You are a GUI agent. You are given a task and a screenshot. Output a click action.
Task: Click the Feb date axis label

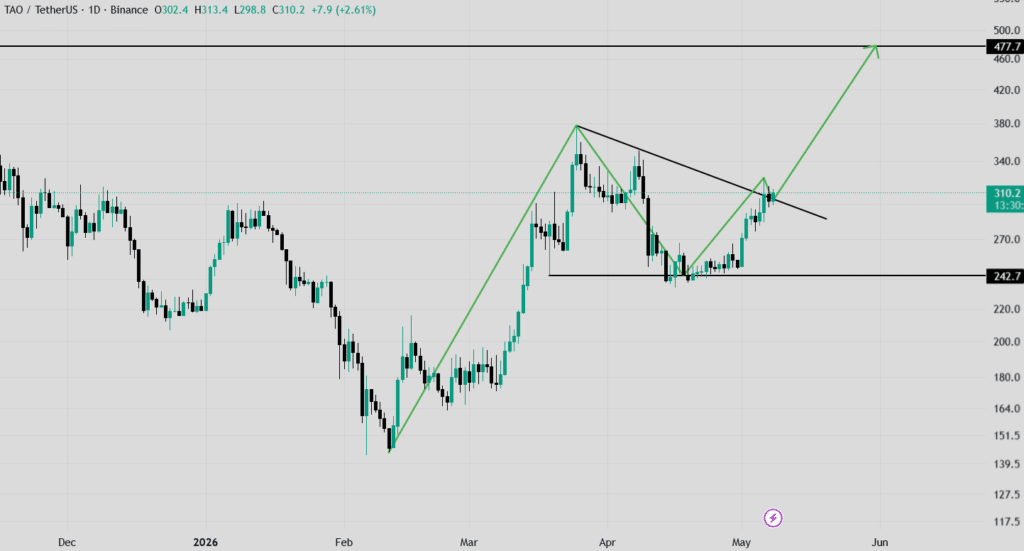344,543
